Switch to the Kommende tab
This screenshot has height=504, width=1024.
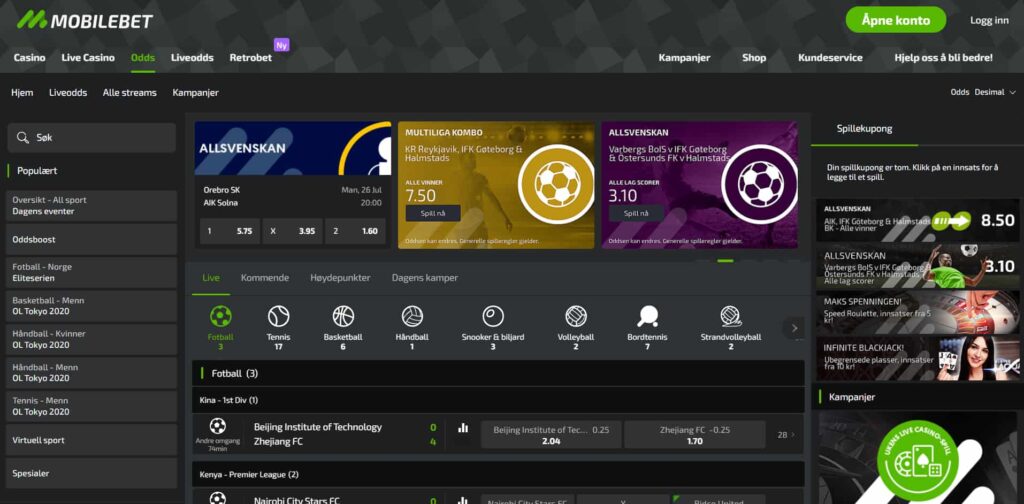[264, 277]
